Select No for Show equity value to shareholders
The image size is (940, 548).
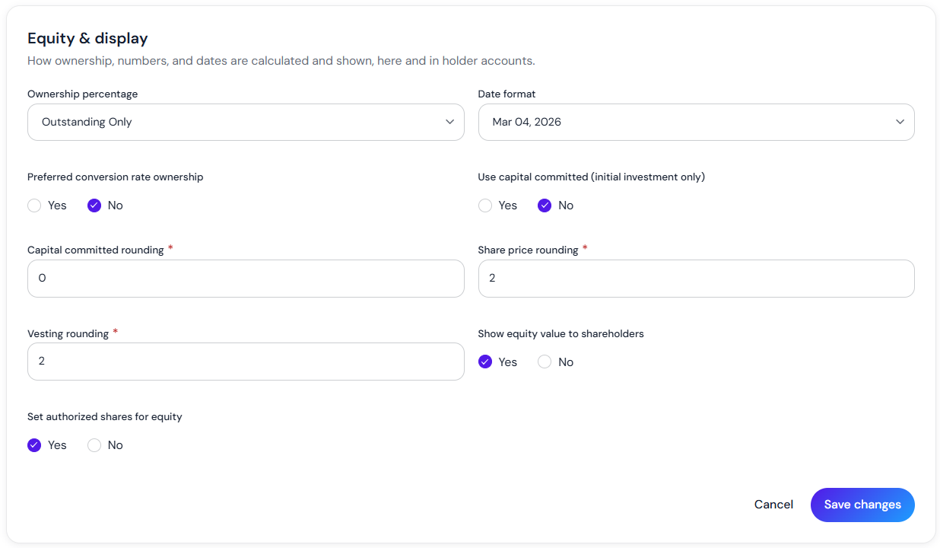click(544, 362)
